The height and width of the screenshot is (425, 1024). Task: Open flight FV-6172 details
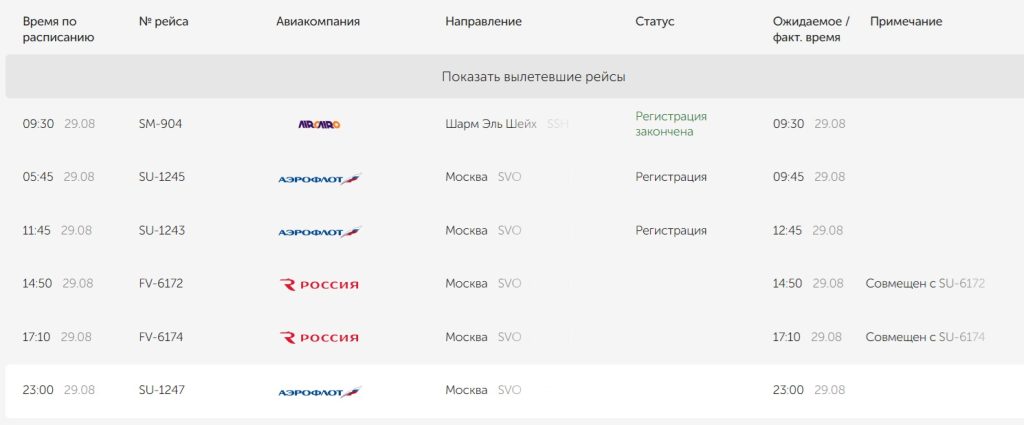click(161, 283)
